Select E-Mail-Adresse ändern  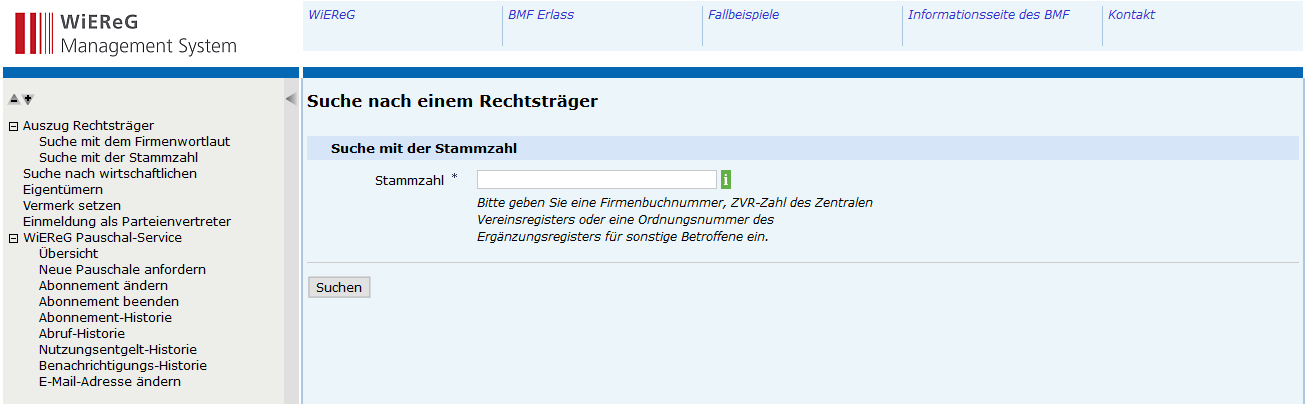pos(110,382)
